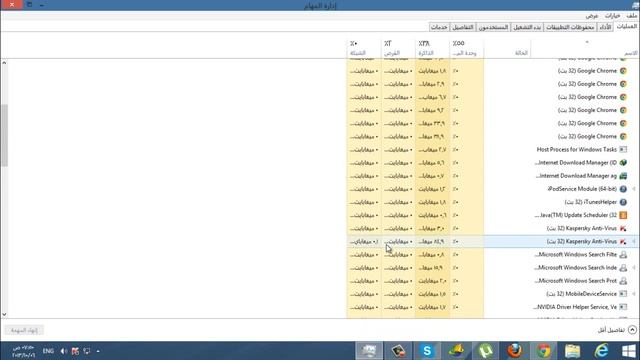Open File Explorer from the taskbar
This screenshot has height=360, width=640.
pyautogui.click(x=572, y=351)
